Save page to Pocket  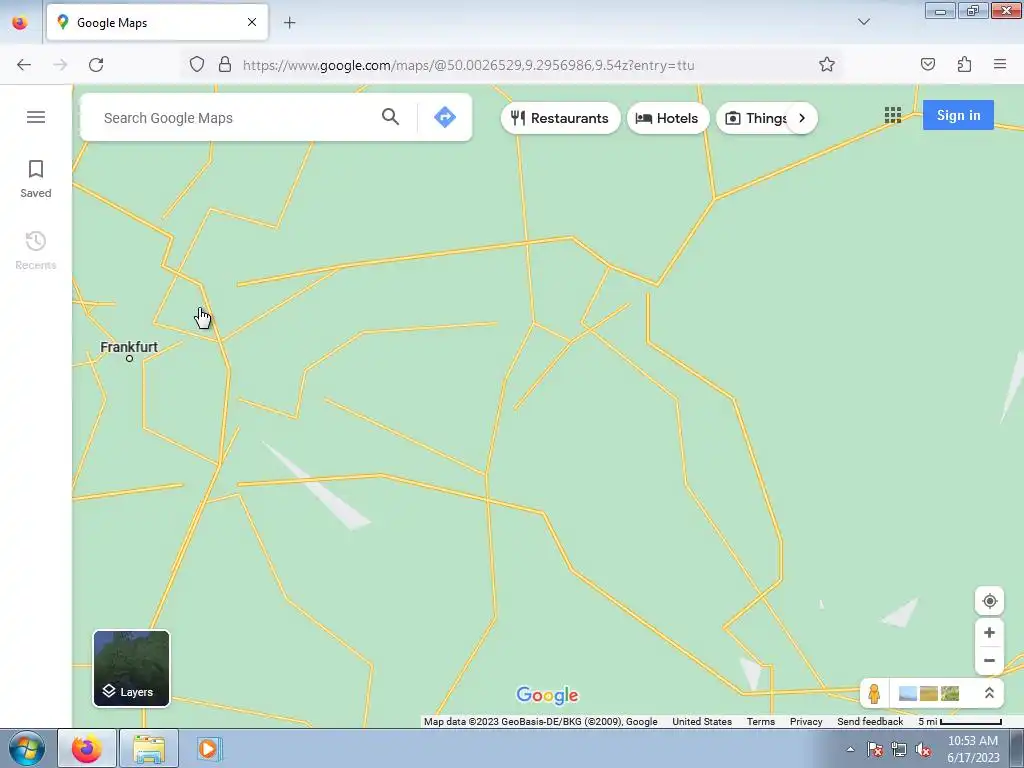click(927, 64)
